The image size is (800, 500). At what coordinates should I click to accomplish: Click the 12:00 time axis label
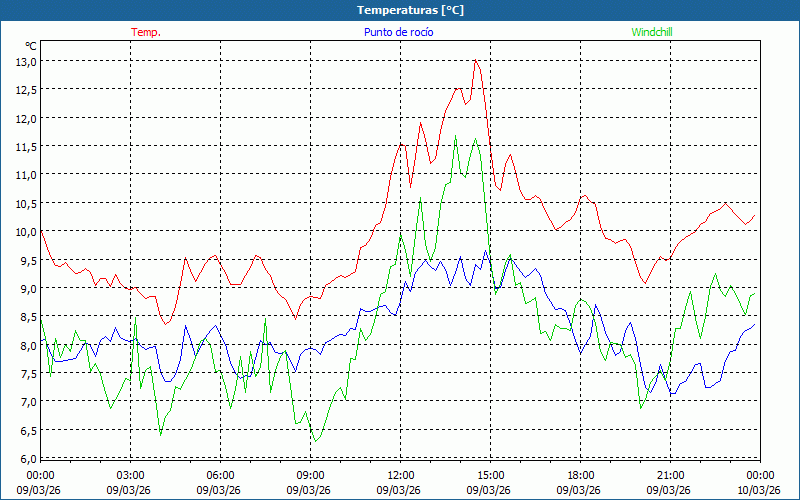pos(401,475)
